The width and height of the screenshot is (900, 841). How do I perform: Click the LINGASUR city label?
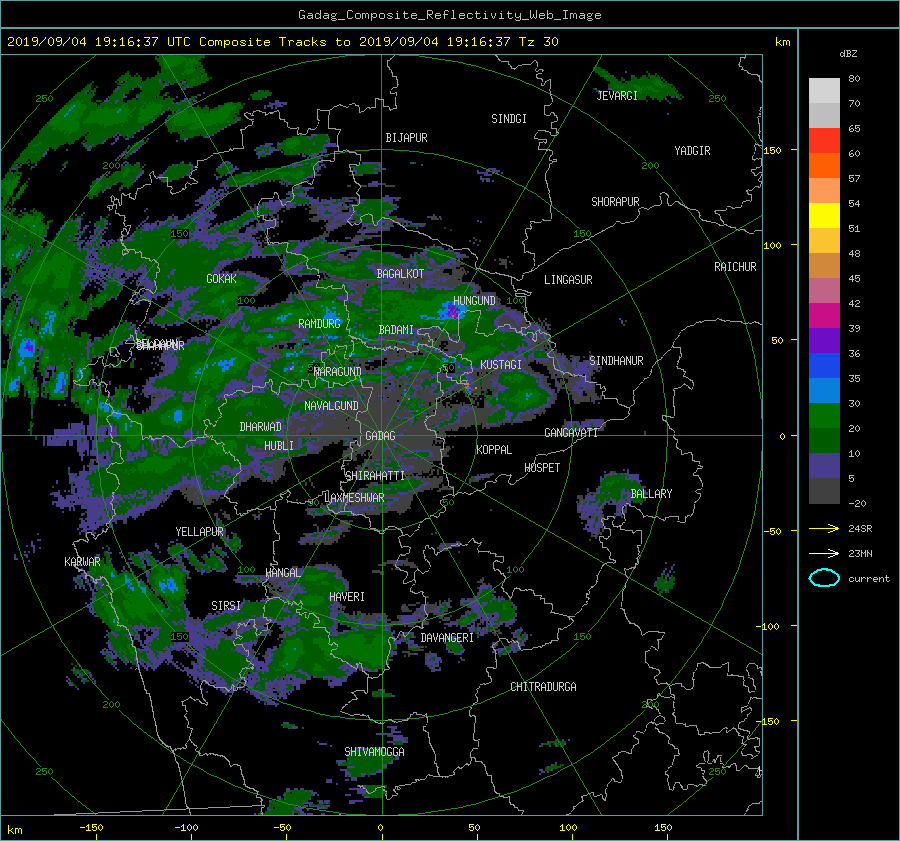pyautogui.click(x=568, y=280)
